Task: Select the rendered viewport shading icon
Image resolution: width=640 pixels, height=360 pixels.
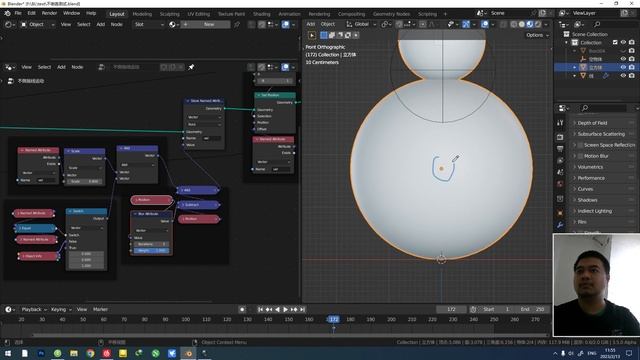Action: coord(538,24)
